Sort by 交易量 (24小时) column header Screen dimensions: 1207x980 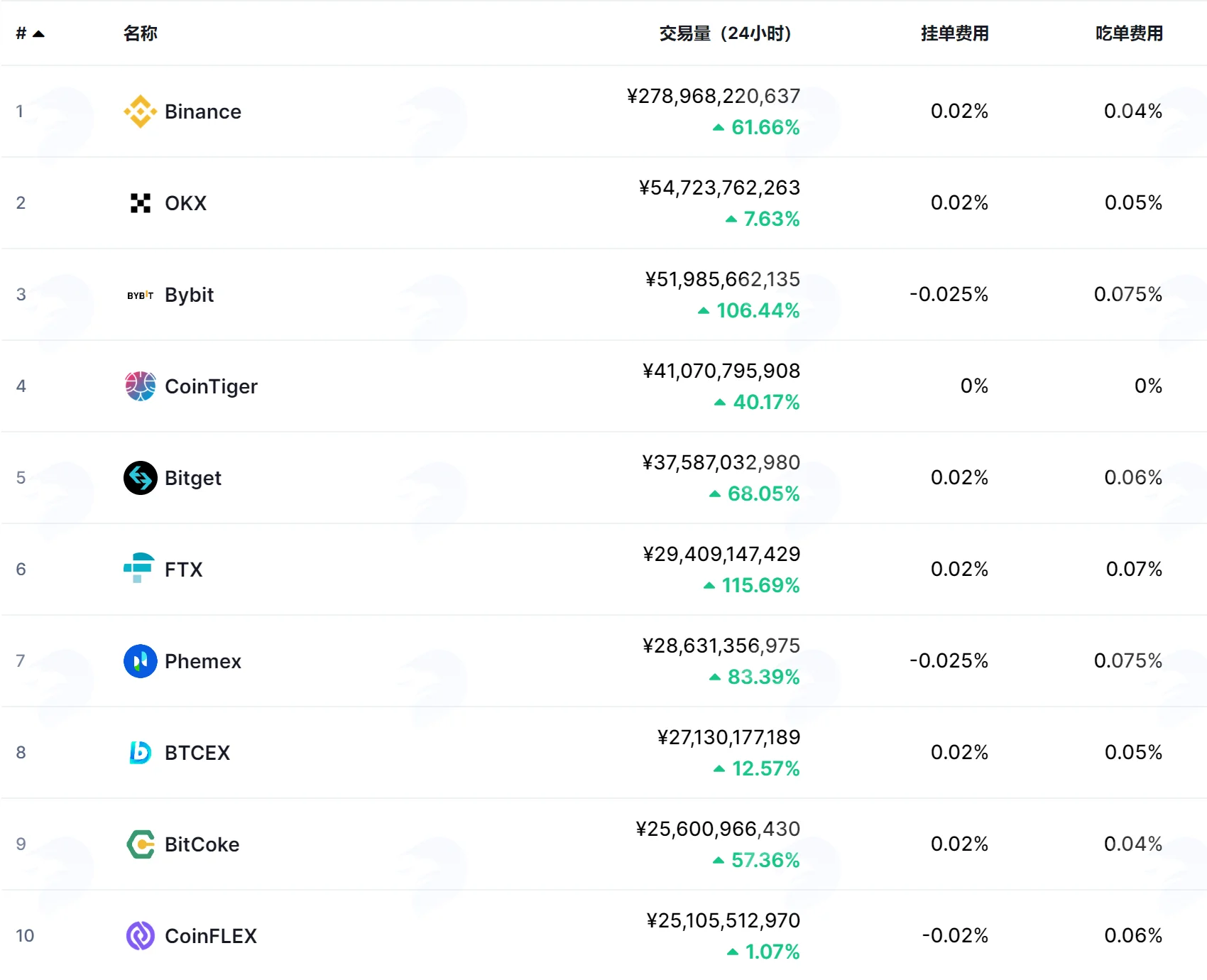tap(725, 33)
